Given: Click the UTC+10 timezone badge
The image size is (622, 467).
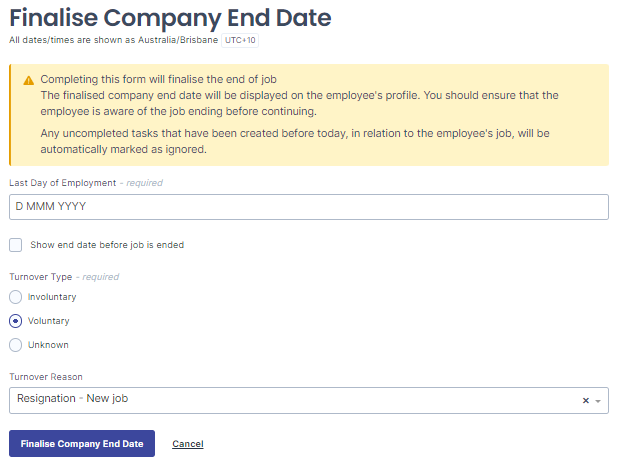Looking at the screenshot, I should click(x=240, y=40).
